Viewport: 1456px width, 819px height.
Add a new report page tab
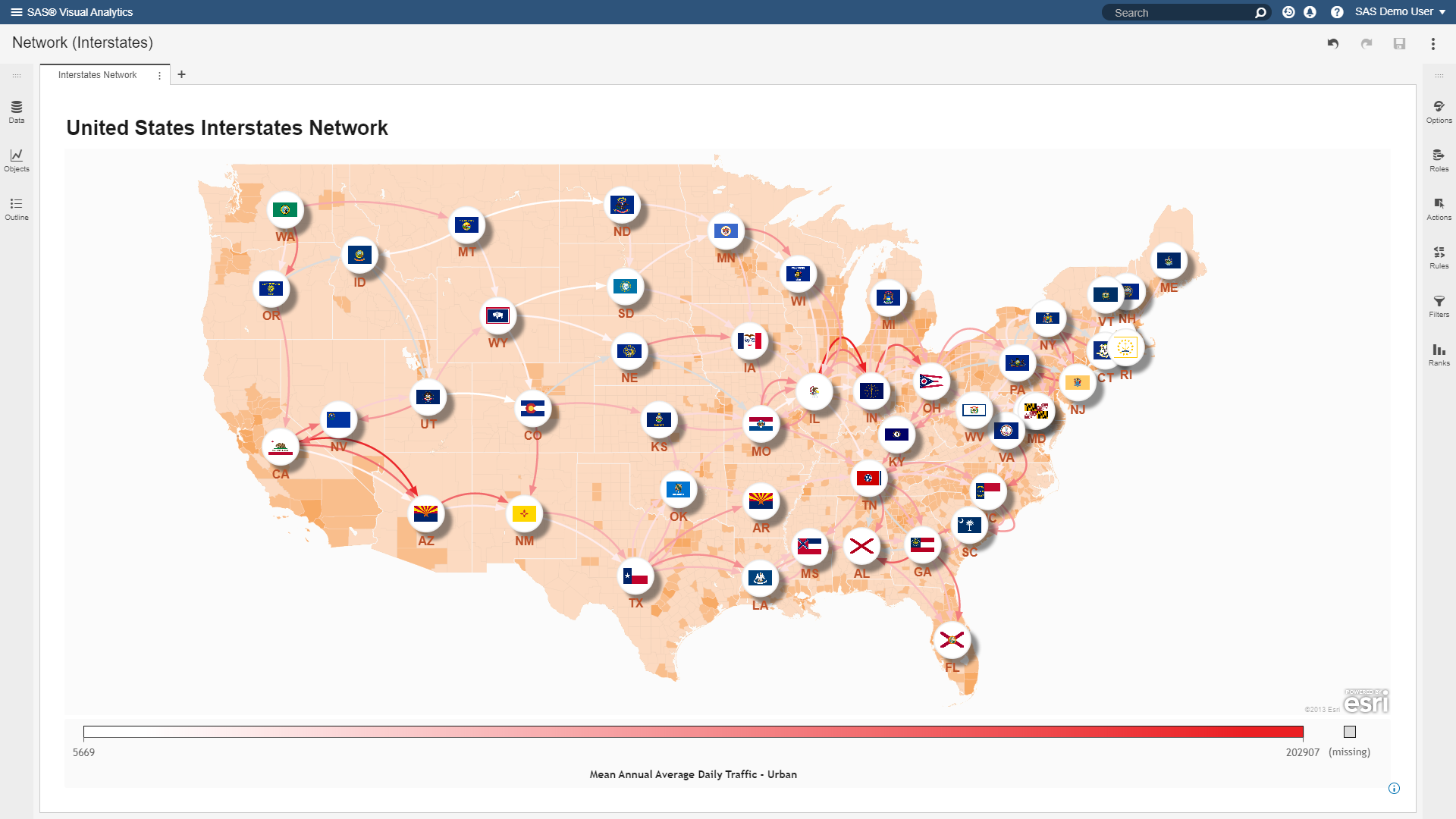[181, 74]
